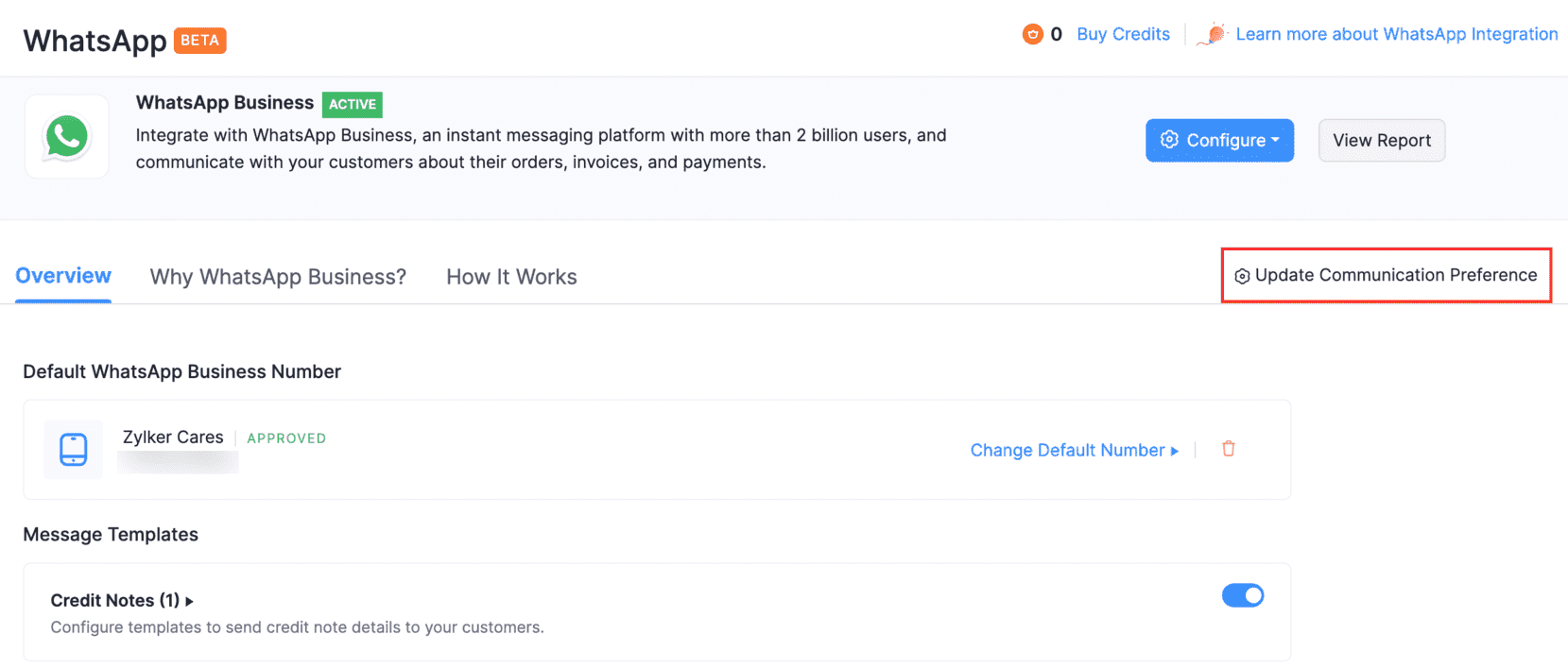Click the Update Communication Preference gear icon
Screen dimensions: 1568x669
coord(1242,276)
